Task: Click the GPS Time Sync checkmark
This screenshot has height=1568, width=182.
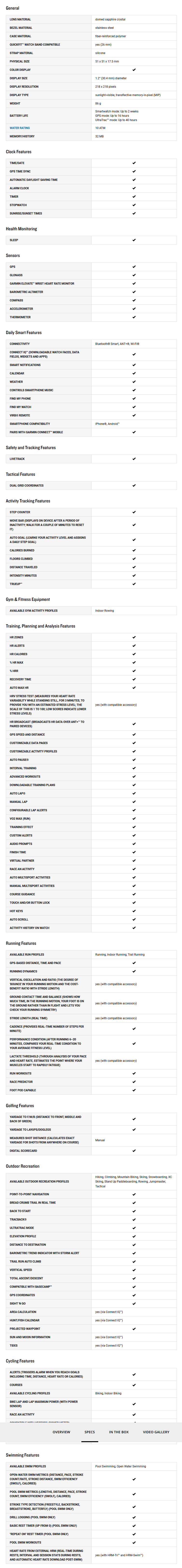Action: point(134,172)
